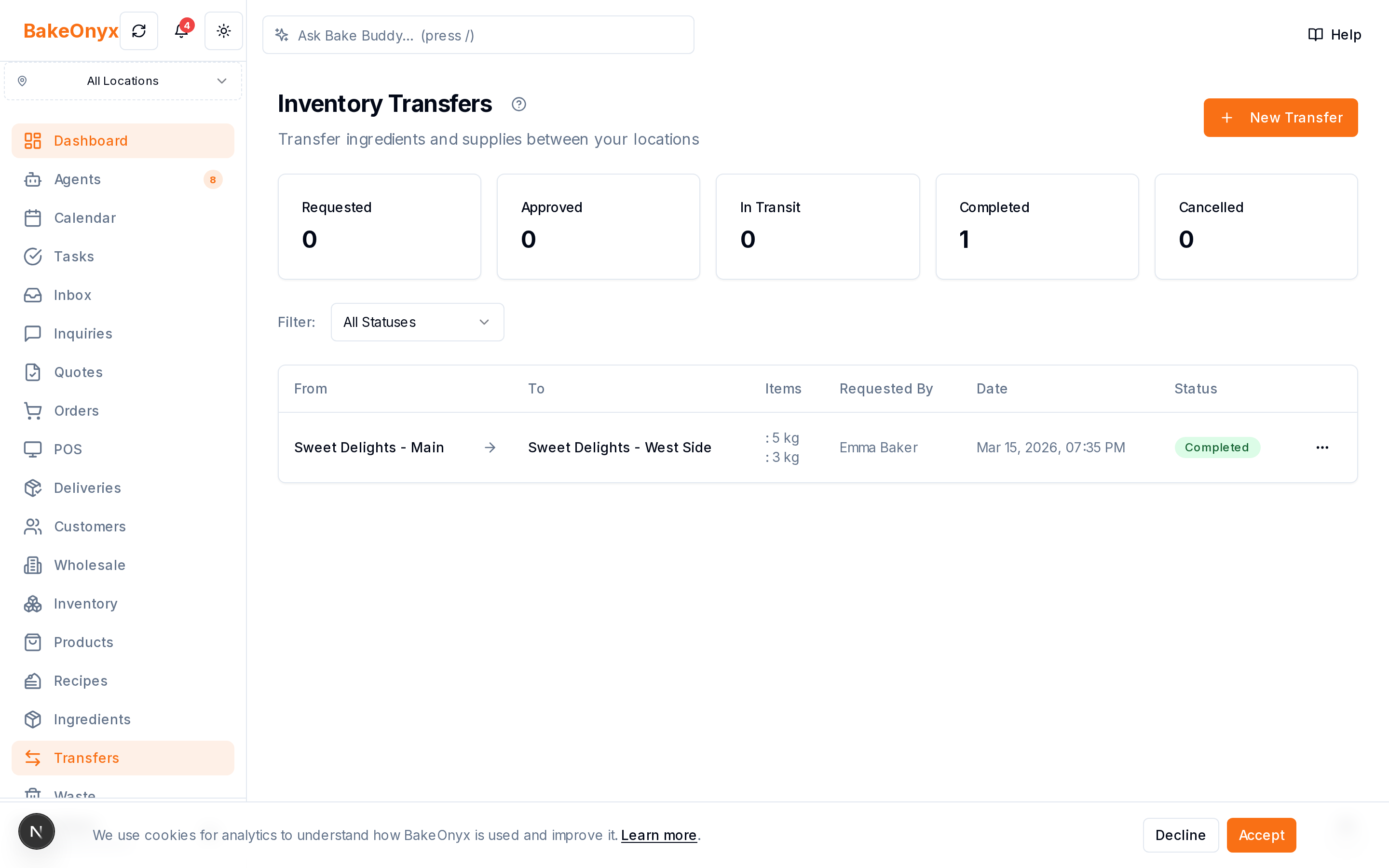1389x868 pixels.
Task: Click the Requested summary card
Action: (380, 227)
